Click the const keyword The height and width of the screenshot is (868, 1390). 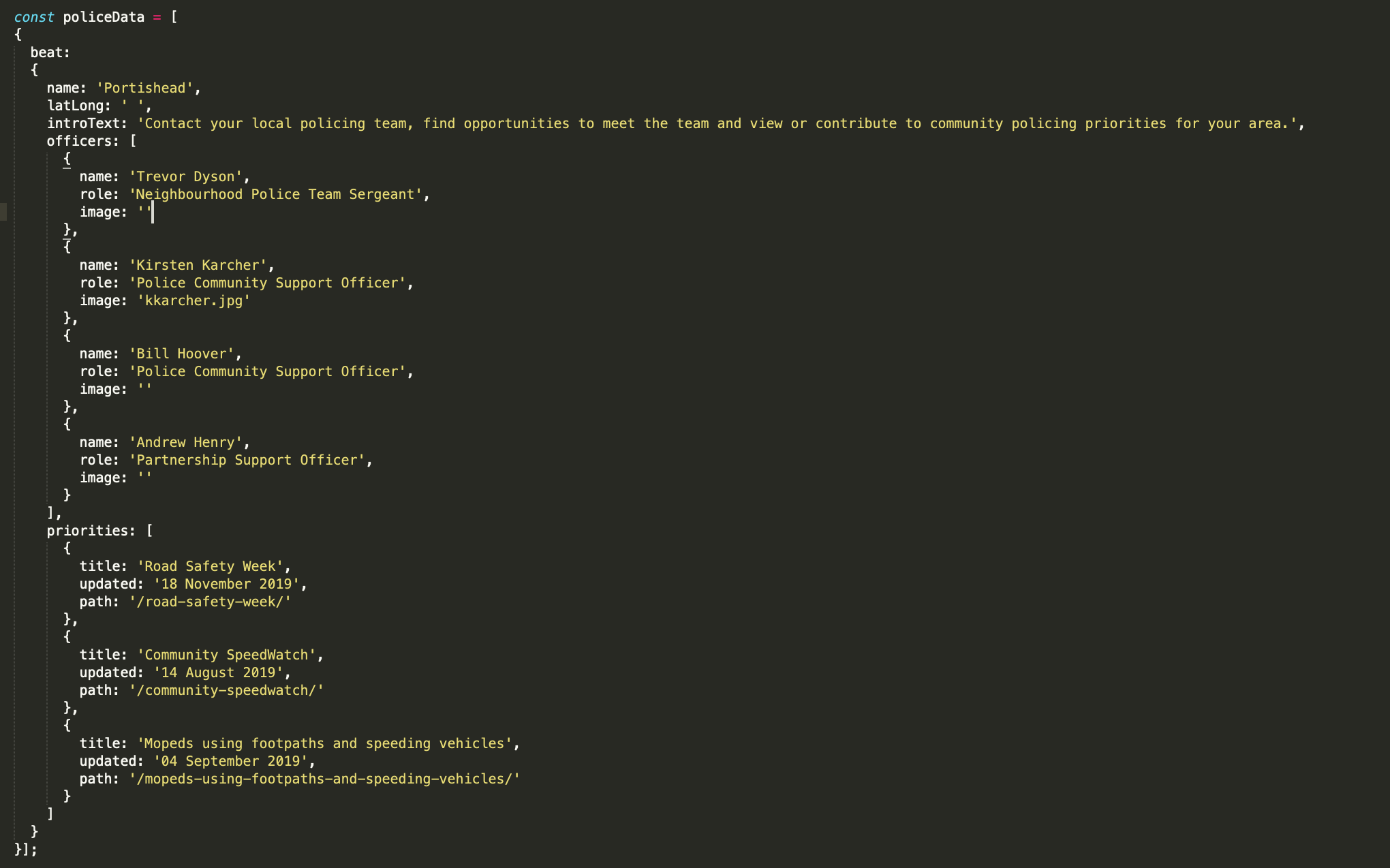pyautogui.click(x=33, y=17)
